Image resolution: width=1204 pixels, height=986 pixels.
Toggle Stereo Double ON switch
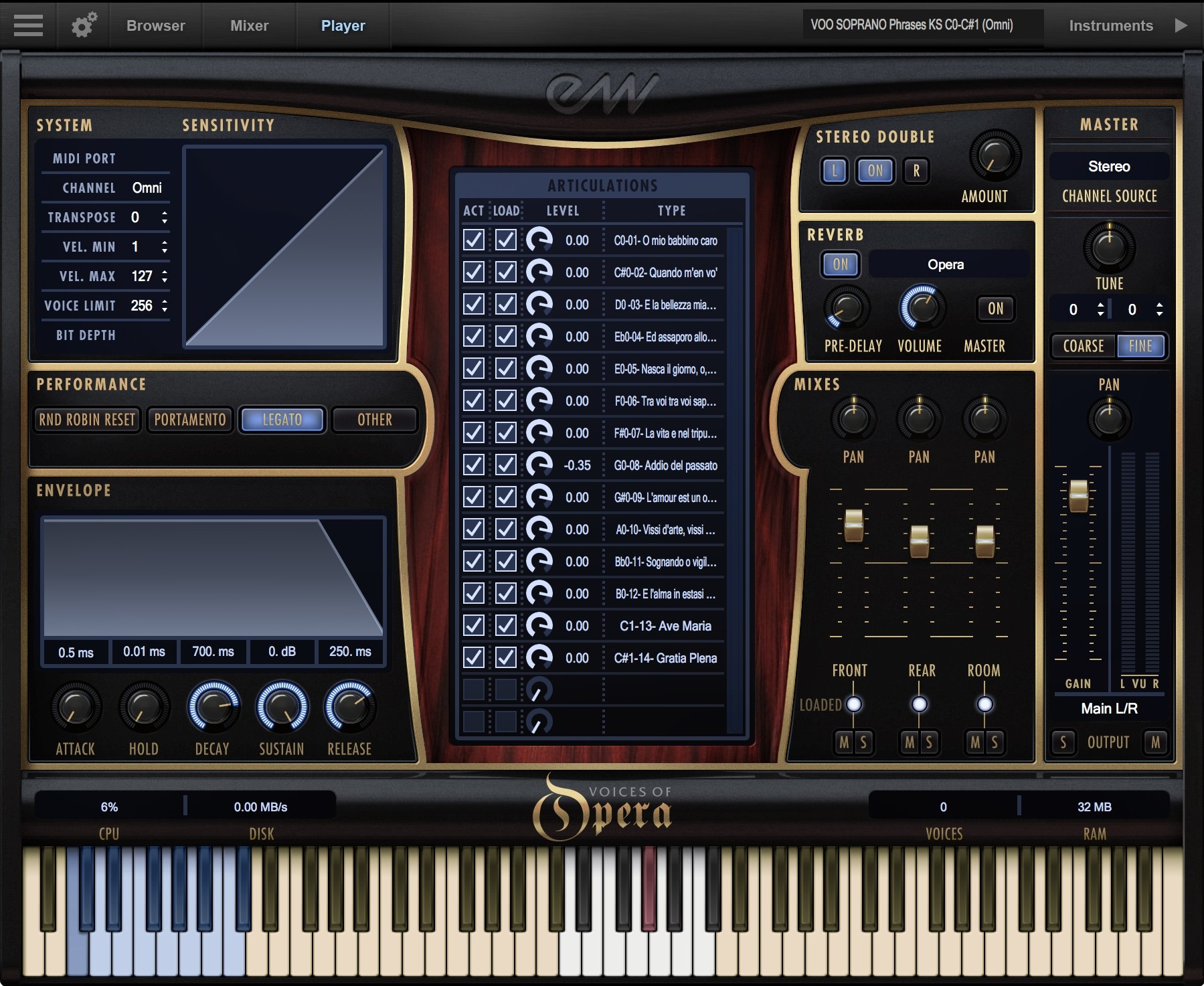coord(875,171)
